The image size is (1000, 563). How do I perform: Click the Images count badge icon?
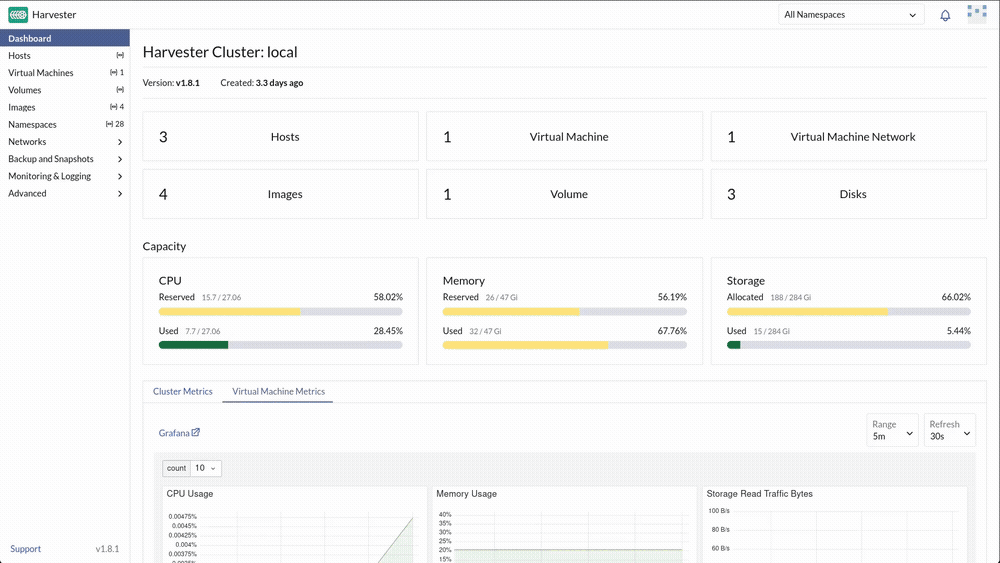[x=114, y=107]
